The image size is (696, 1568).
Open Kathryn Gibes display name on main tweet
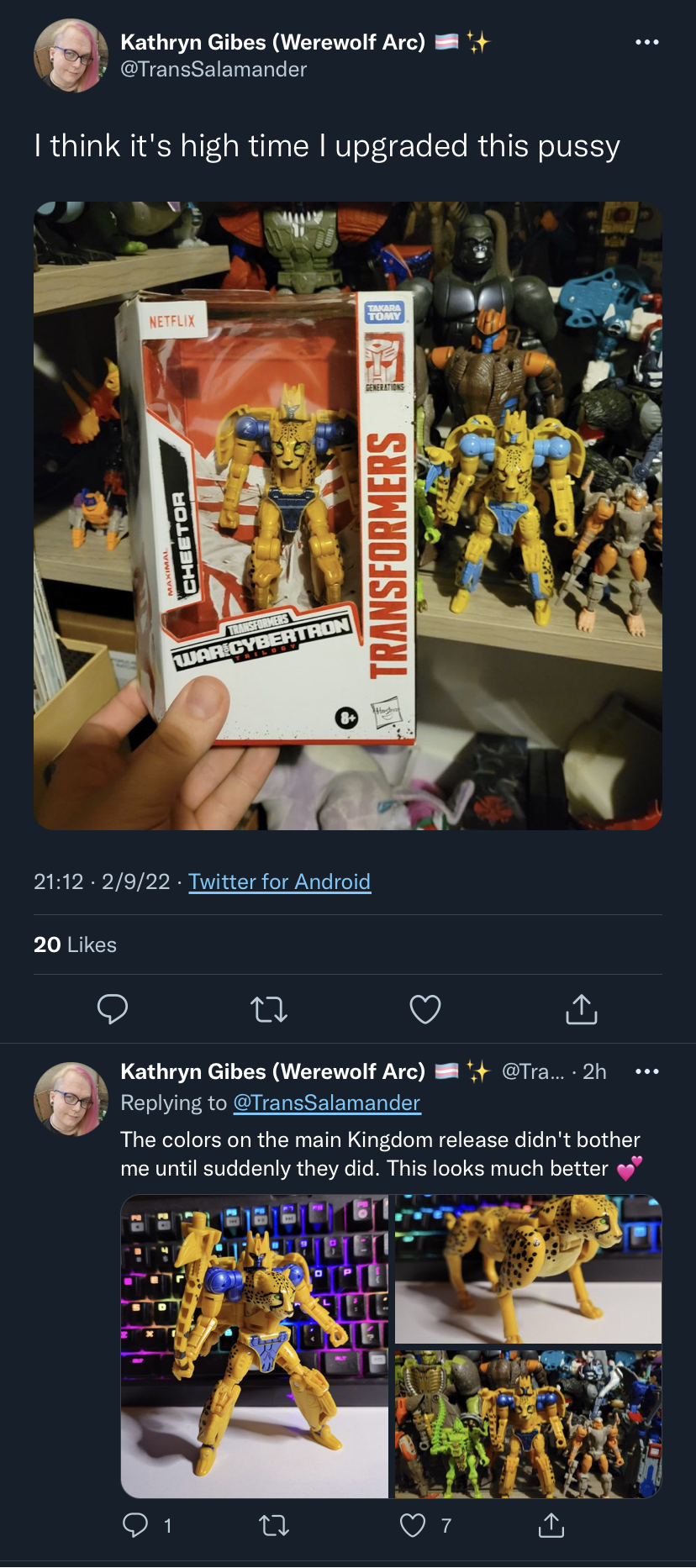273,42
